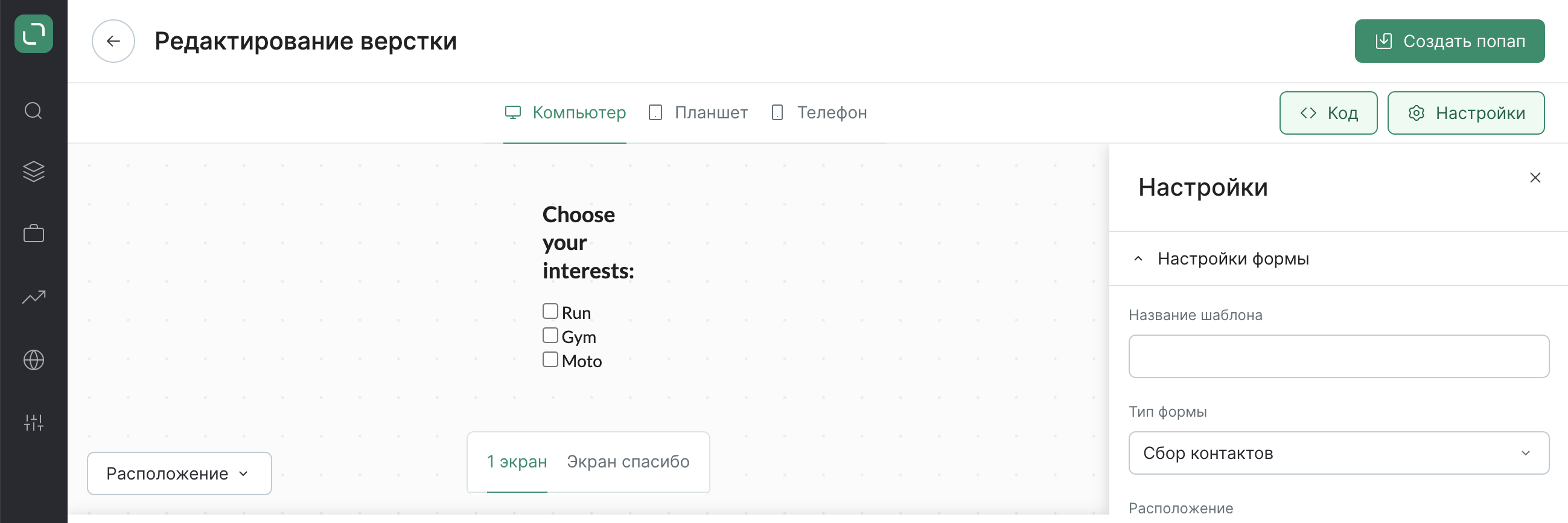Open the analytics trend arrow sidebar icon
The height and width of the screenshot is (523, 1568).
coord(33,297)
